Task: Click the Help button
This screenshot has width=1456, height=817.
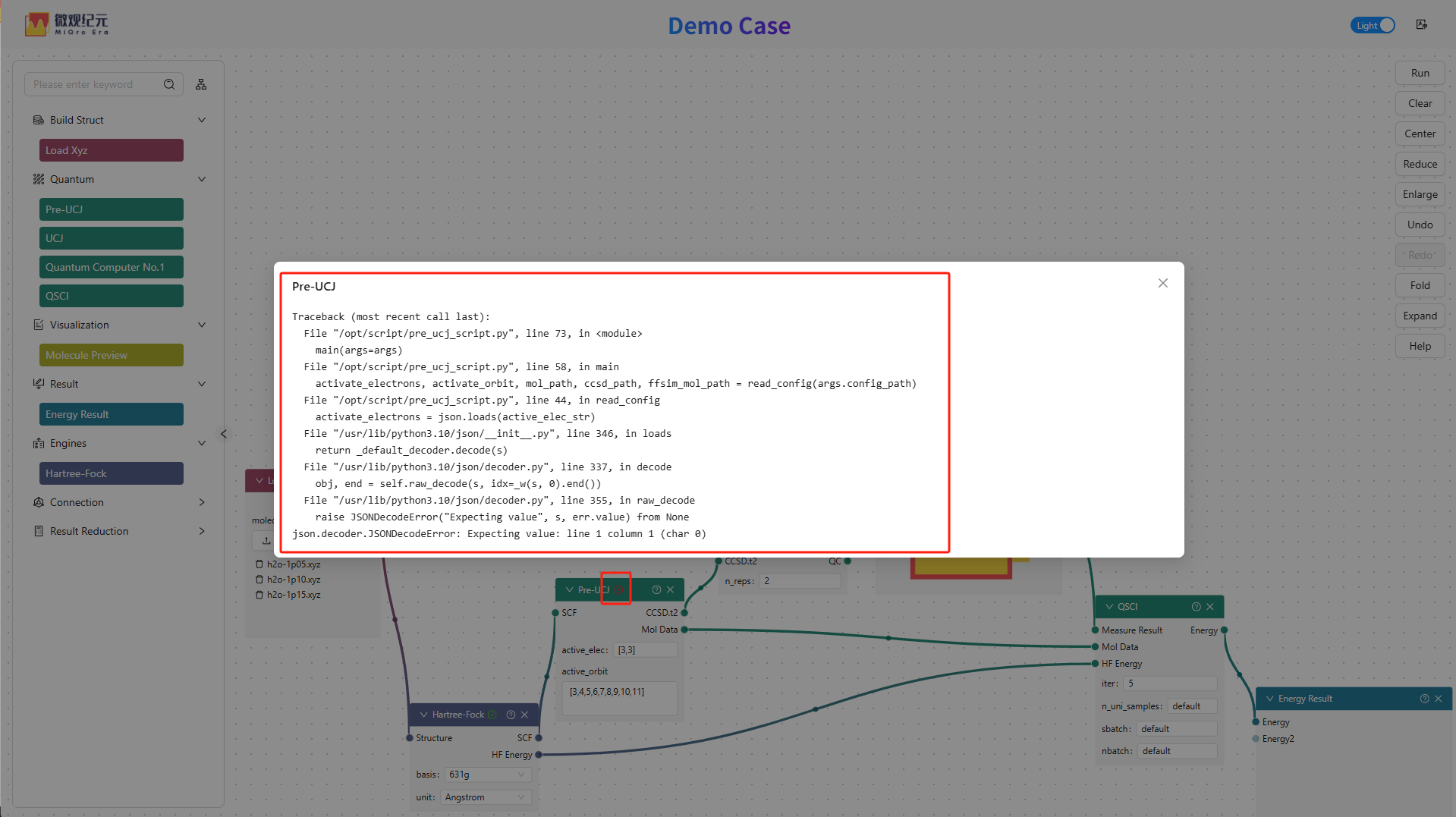Action: point(1420,346)
